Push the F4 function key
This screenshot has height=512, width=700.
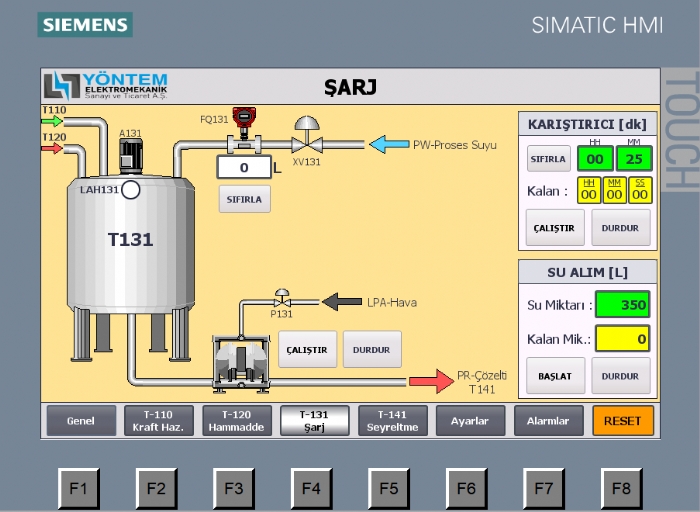pos(311,488)
